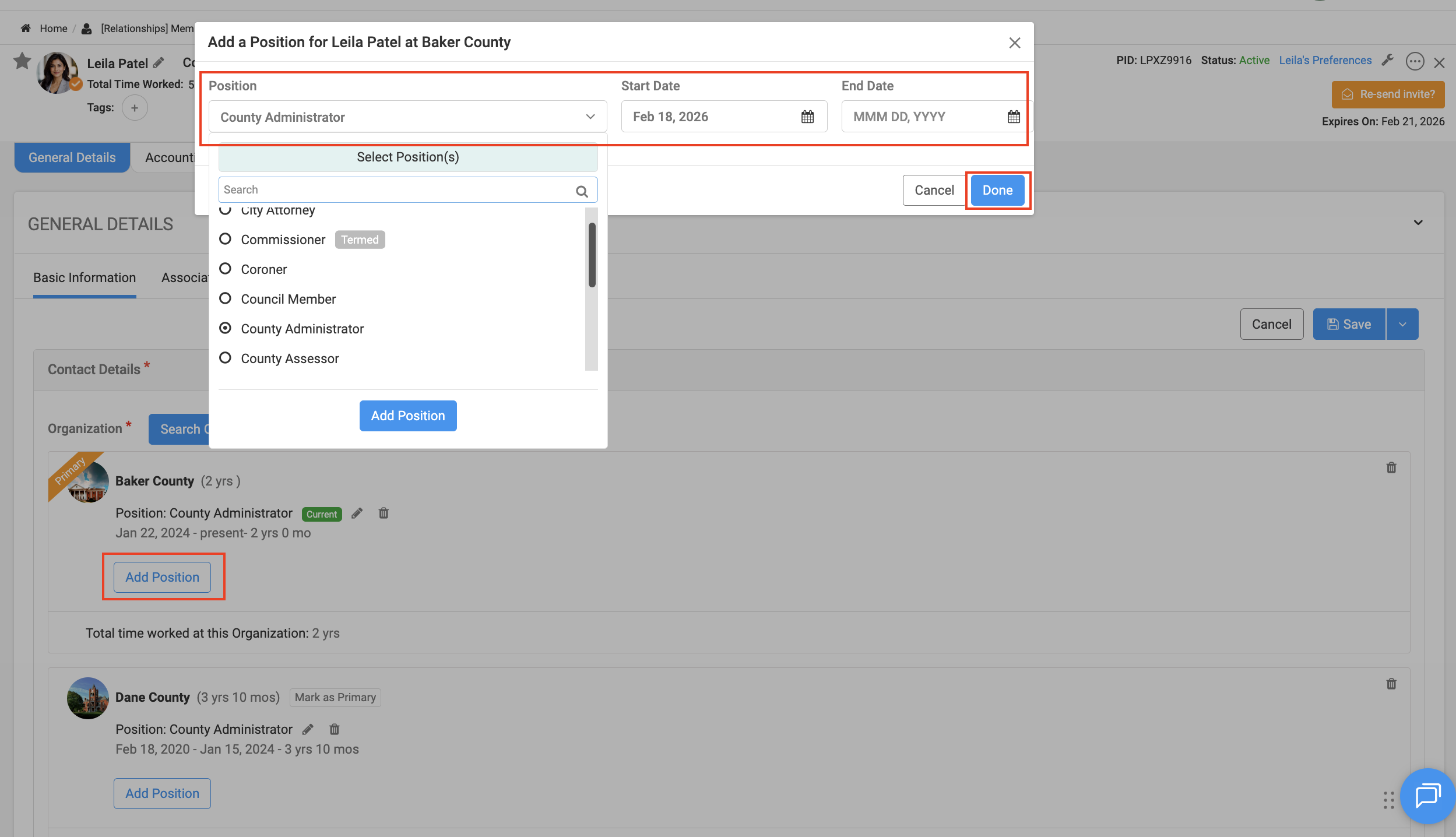The width and height of the screenshot is (1456, 837).
Task: Edit Baker County position with pencil icon
Action: tap(357, 513)
